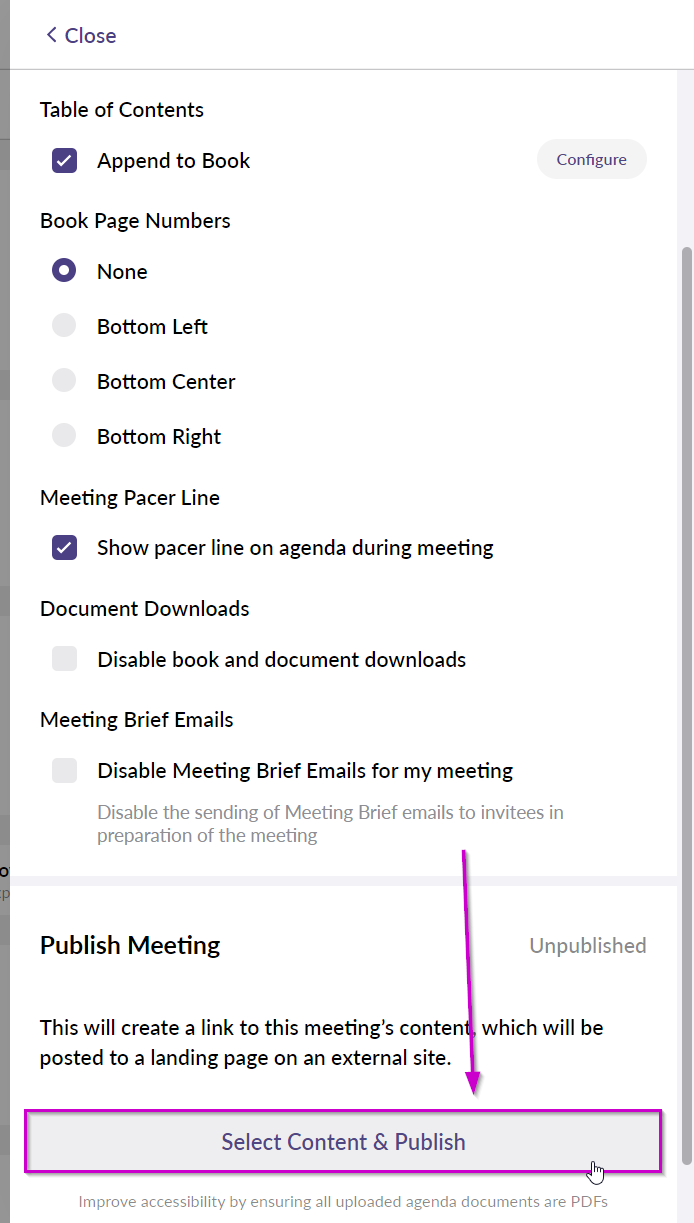
Task: Choose Bottom Left page number position
Action: coord(65,326)
